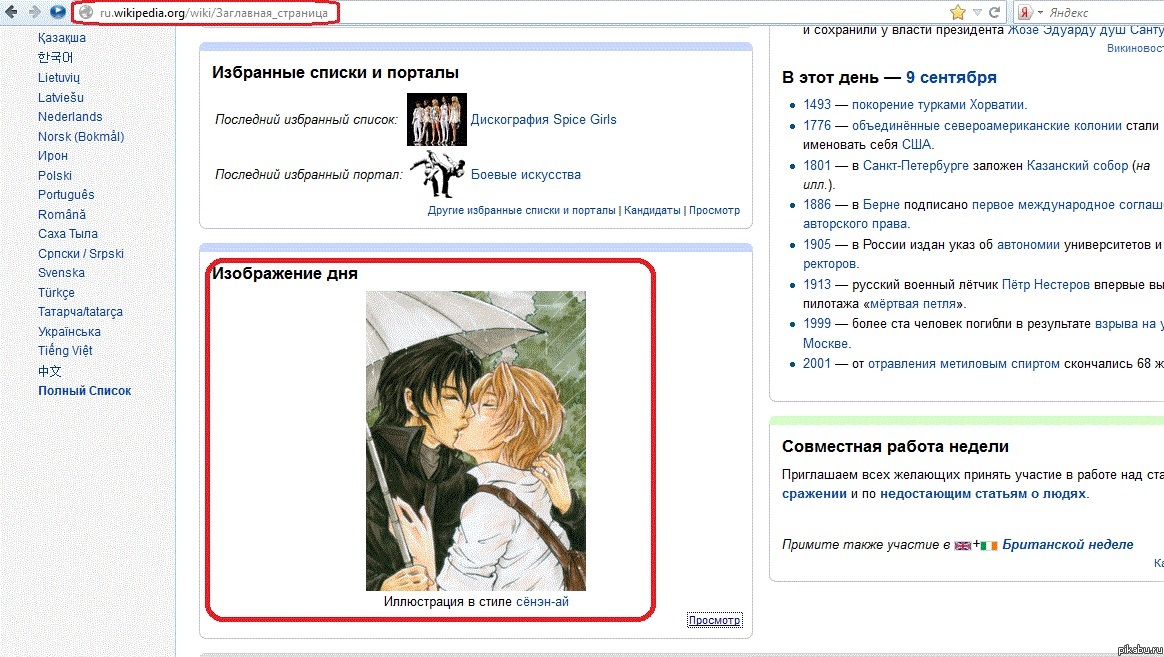
Task: Switch to Română language
Action: point(62,215)
